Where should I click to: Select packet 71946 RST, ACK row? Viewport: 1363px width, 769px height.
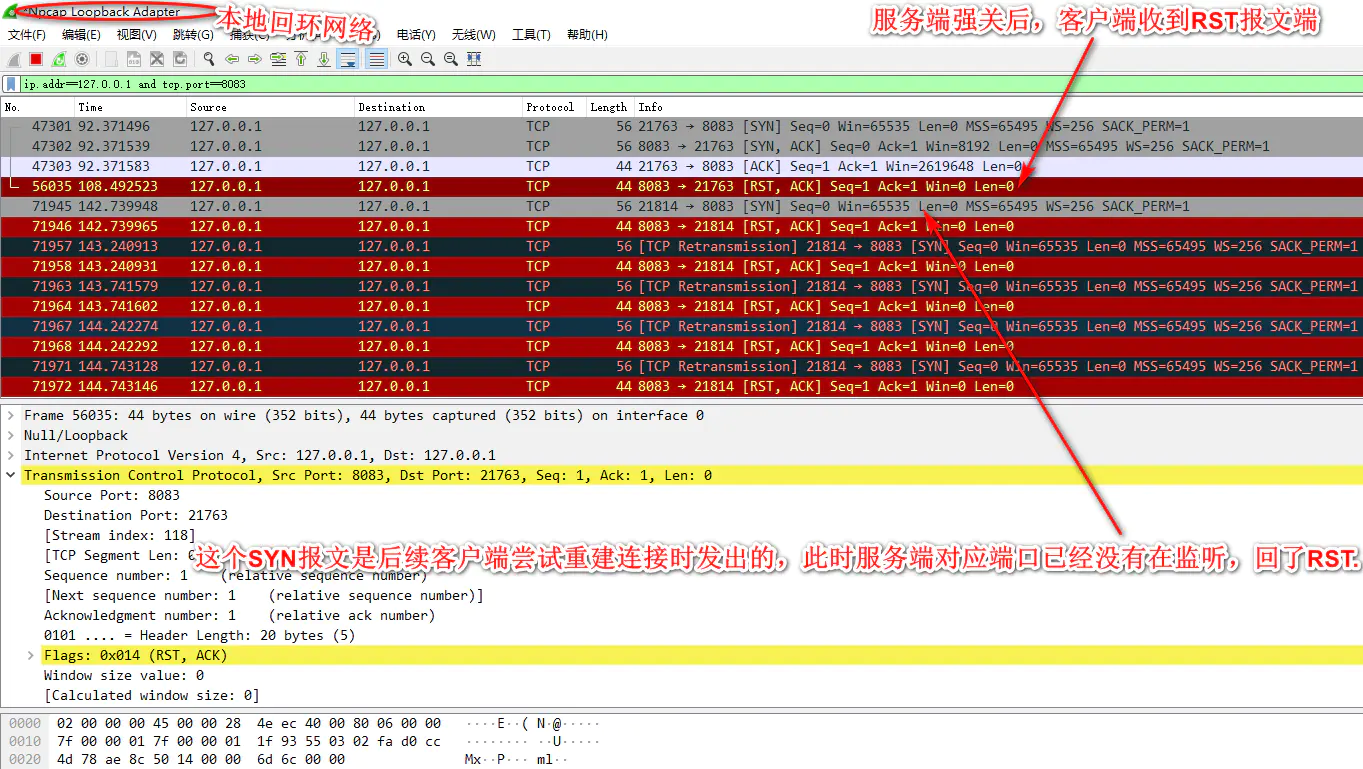click(681, 226)
